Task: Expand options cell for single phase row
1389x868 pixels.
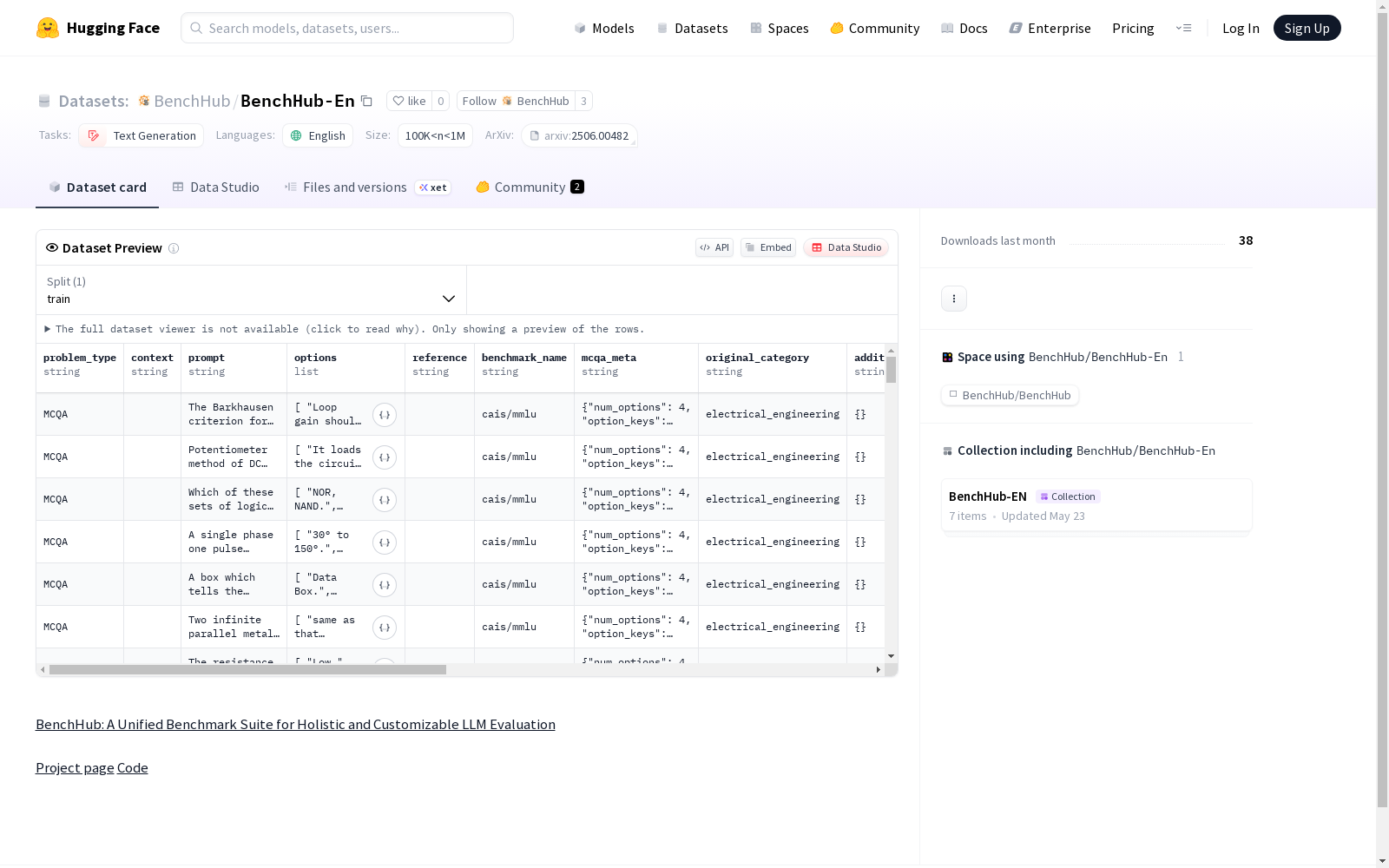Action: pos(385,542)
